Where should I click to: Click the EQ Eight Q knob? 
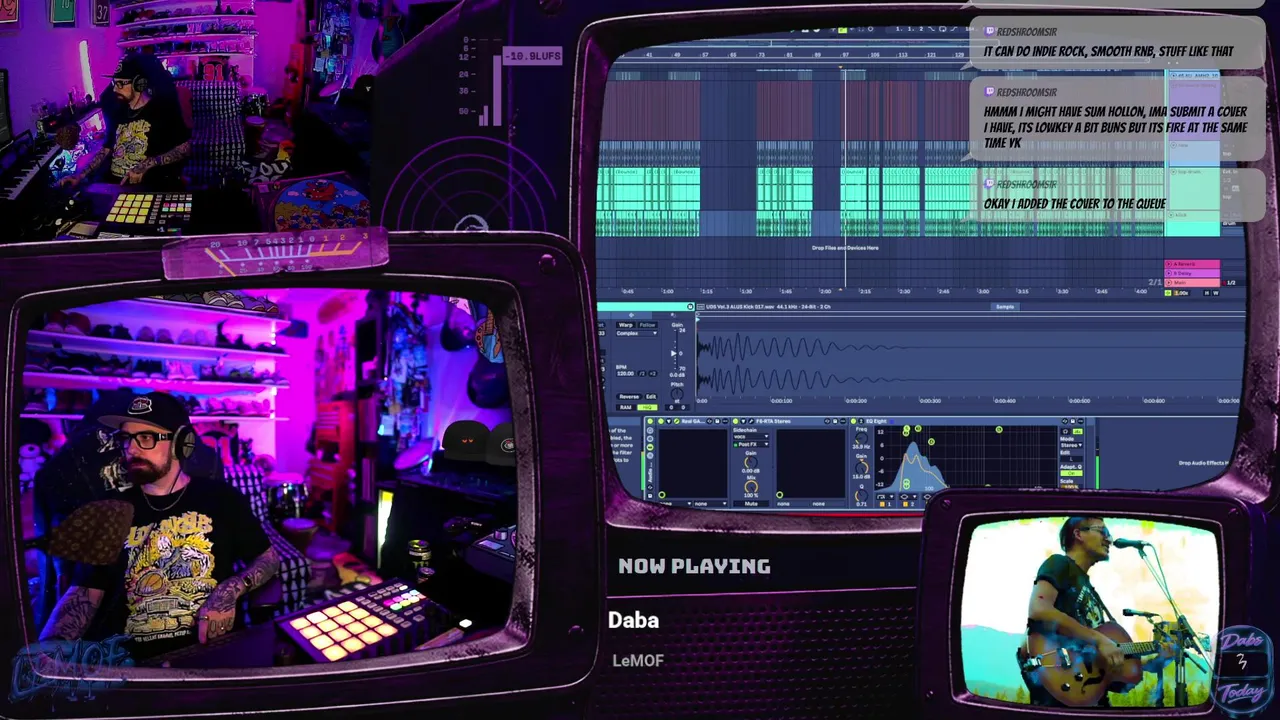tap(861, 495)
